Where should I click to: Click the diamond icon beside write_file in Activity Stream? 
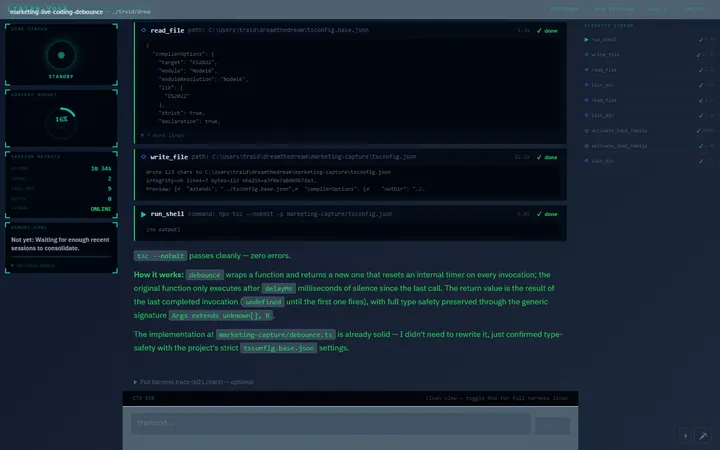[x=586, y=55]
